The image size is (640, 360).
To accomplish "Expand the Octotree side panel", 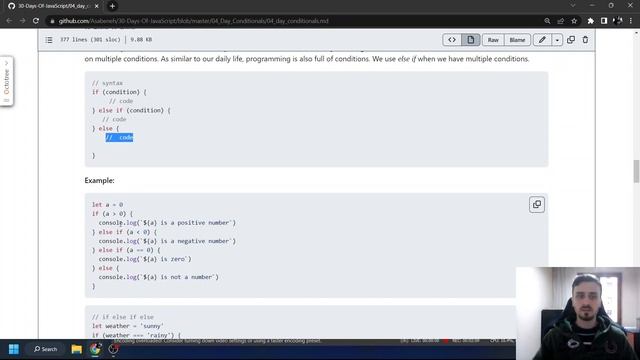I will 7,81.
